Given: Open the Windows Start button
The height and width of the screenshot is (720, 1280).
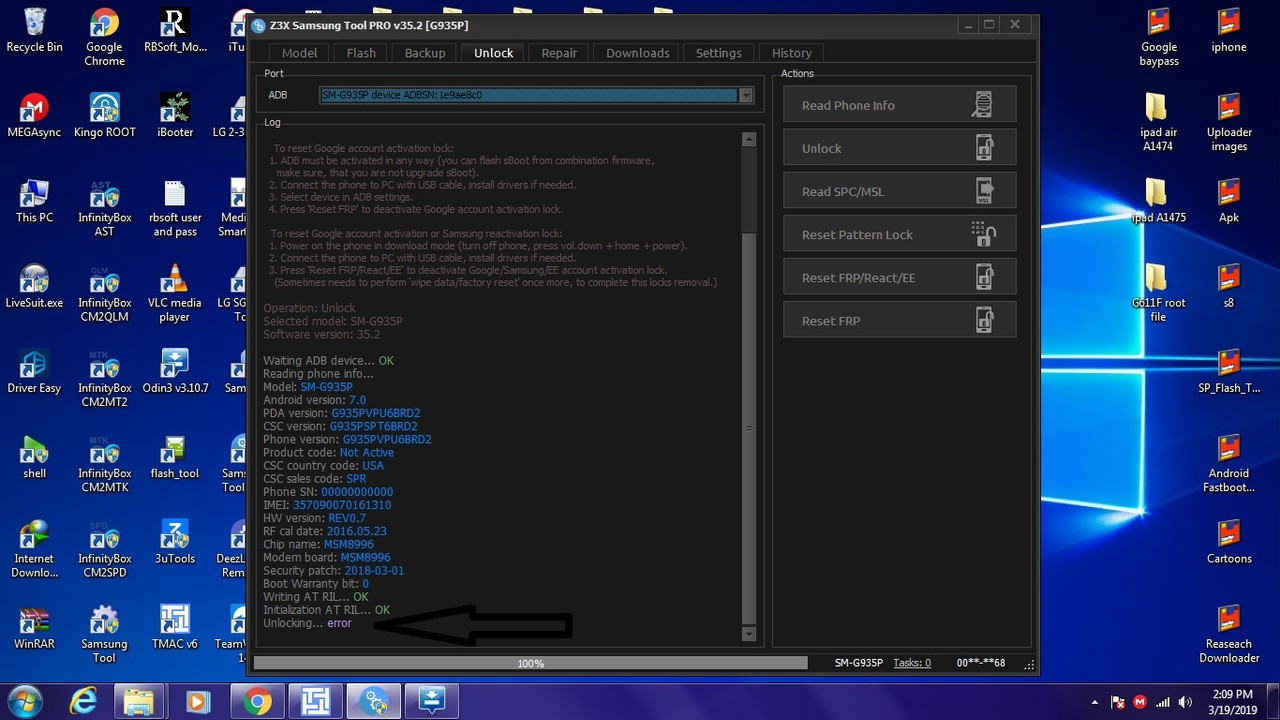Looking at the screenshot, I should (x=24, y=701).
